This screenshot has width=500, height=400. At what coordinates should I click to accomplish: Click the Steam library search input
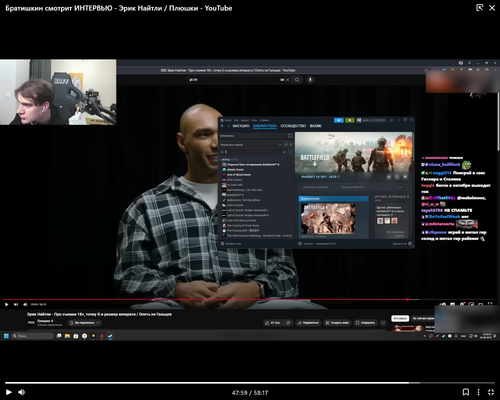(x=252, y=152)
